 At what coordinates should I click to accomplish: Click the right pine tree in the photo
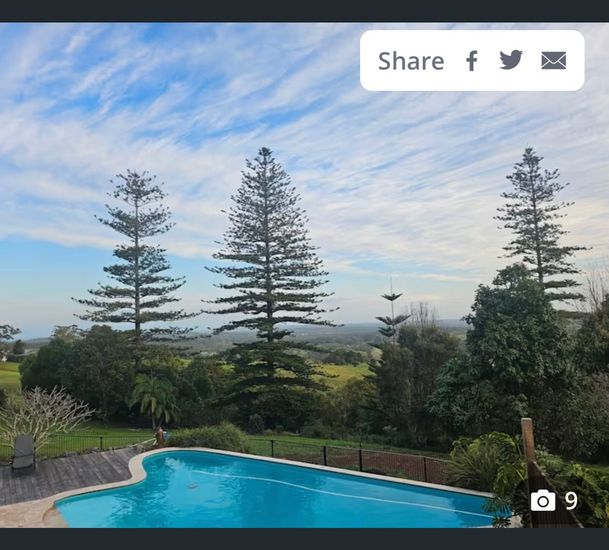coord(538,225)
